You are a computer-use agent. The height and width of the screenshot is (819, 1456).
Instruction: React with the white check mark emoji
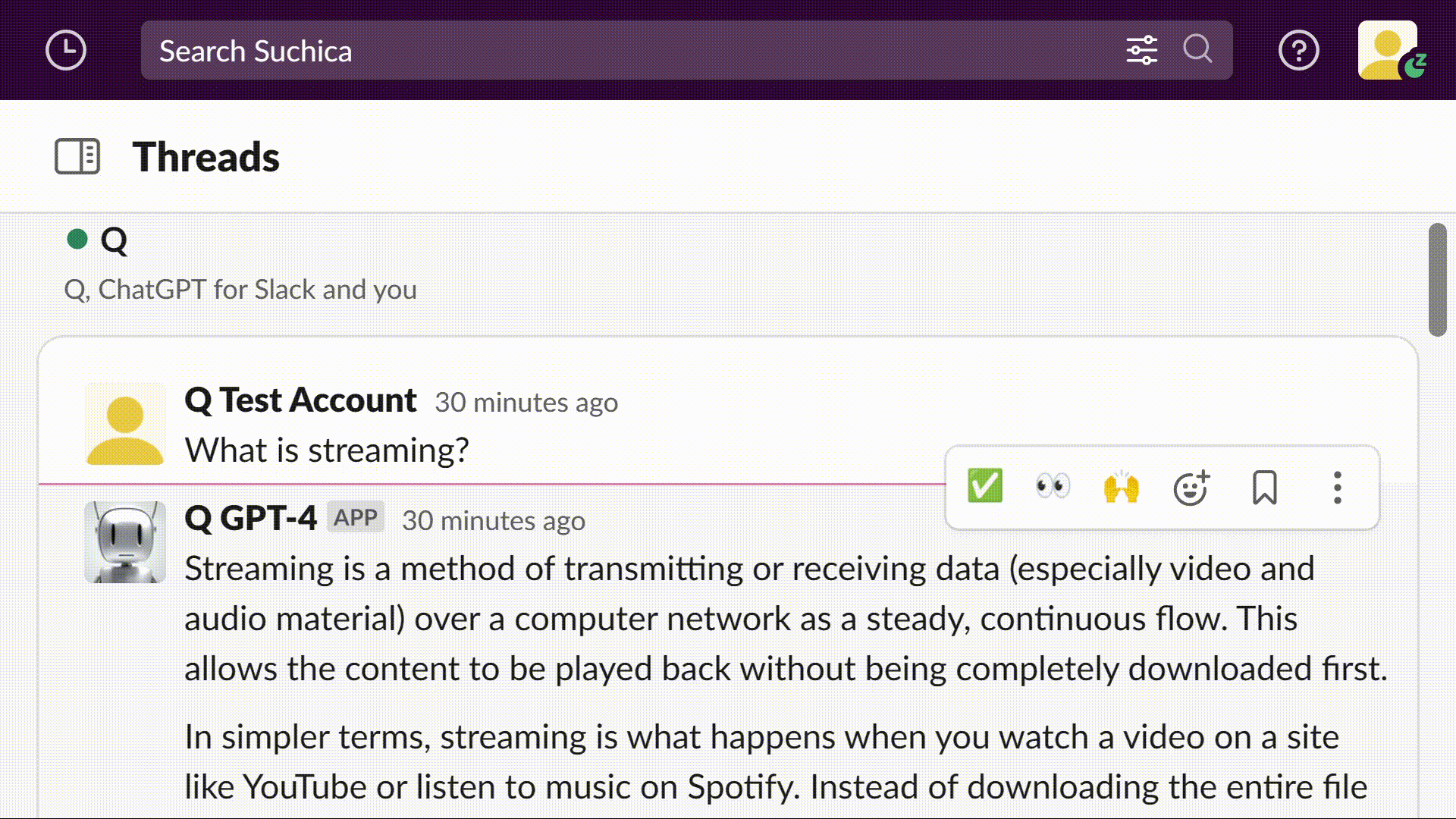(x=985, y=486)
